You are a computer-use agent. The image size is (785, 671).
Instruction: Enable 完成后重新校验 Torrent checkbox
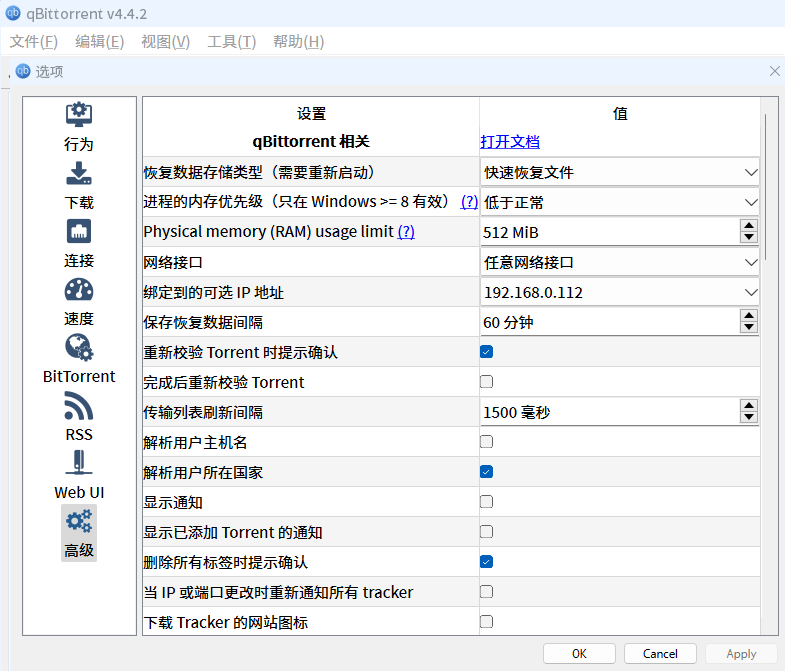click(x=486, y=382)
